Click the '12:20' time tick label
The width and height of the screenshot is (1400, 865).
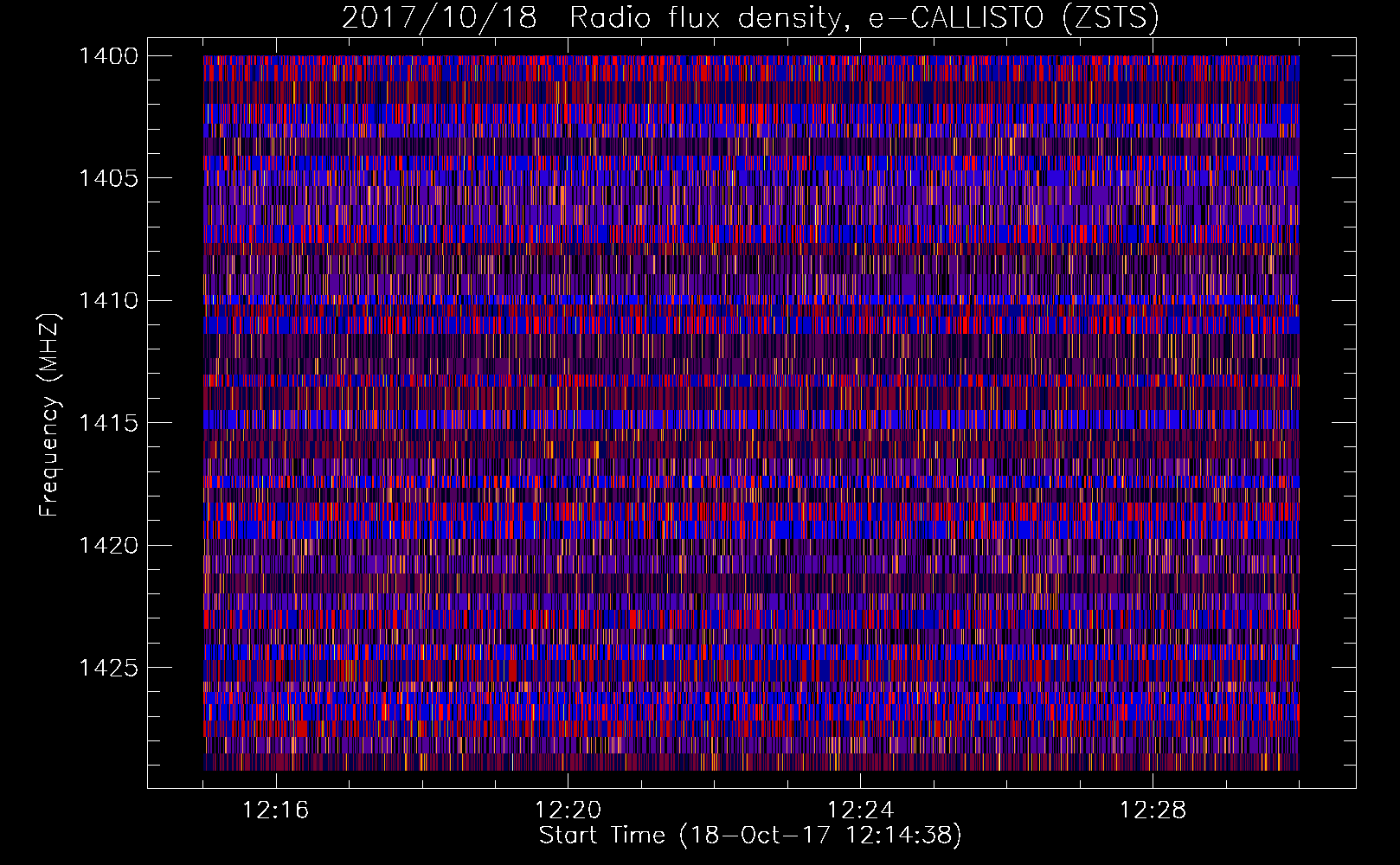pos(568,811)
